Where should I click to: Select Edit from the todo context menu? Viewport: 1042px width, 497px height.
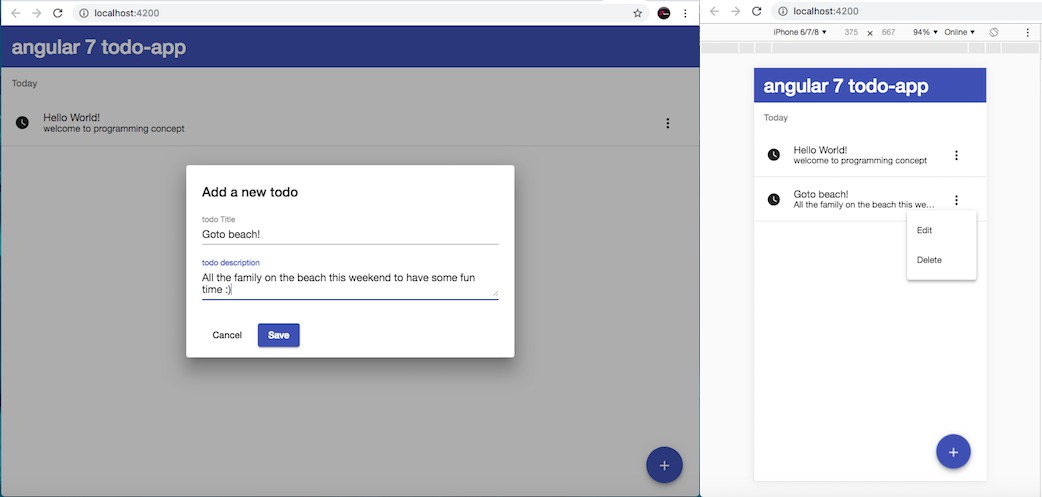(924, 230)
